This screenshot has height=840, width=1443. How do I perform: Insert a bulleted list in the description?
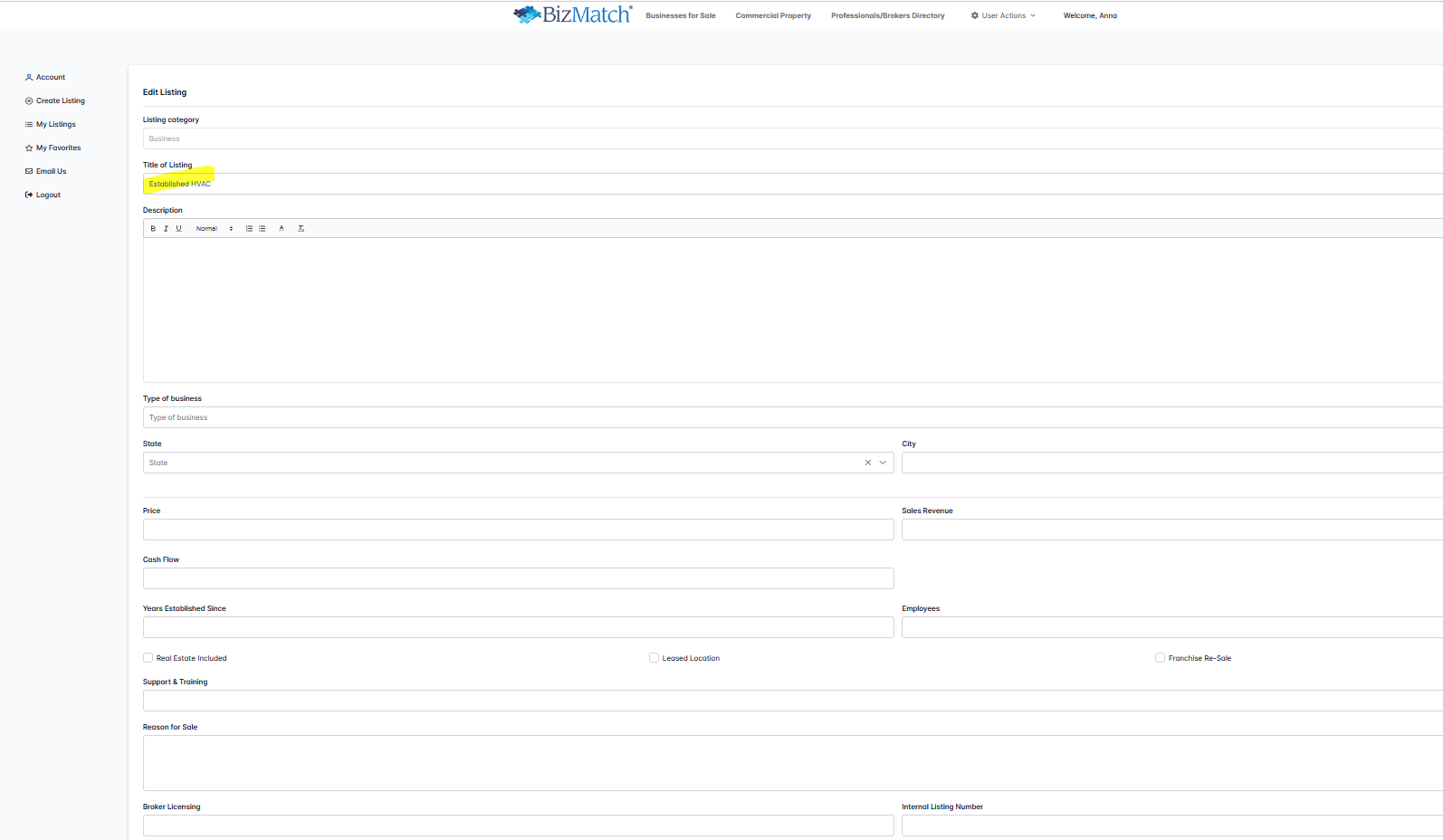click(x=263, y=229)
